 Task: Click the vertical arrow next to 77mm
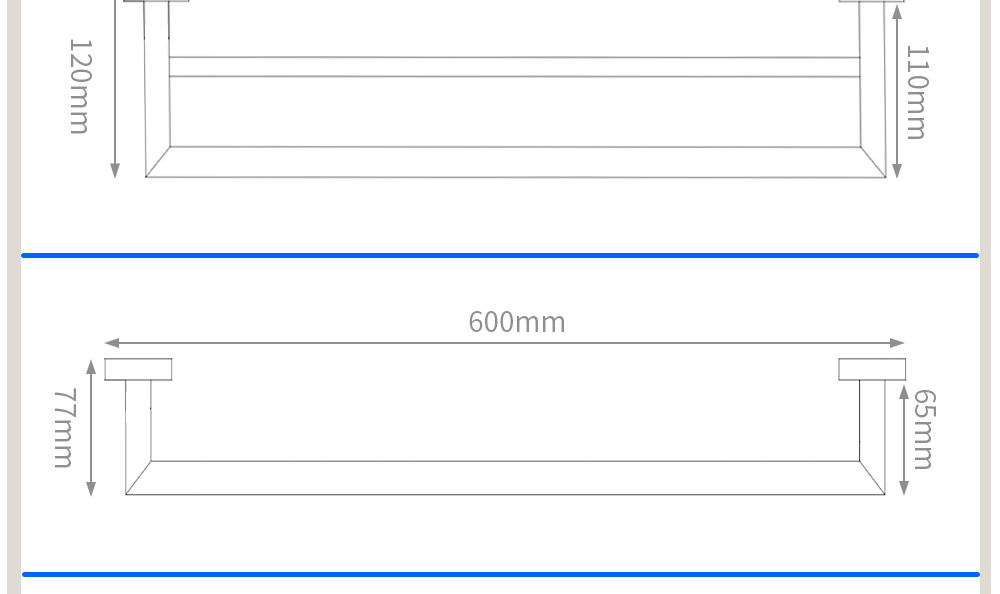[x=91, y=428]
